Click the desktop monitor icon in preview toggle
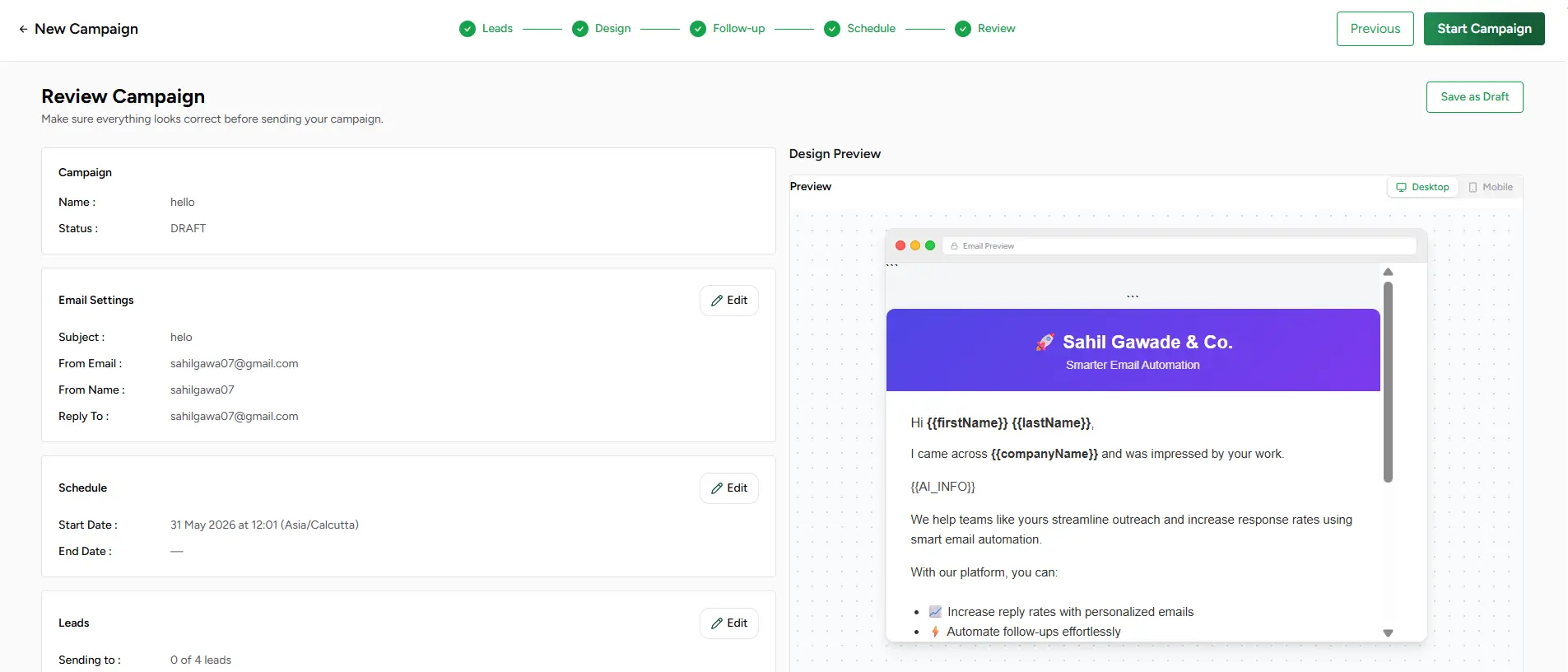 pos(1401,187)
